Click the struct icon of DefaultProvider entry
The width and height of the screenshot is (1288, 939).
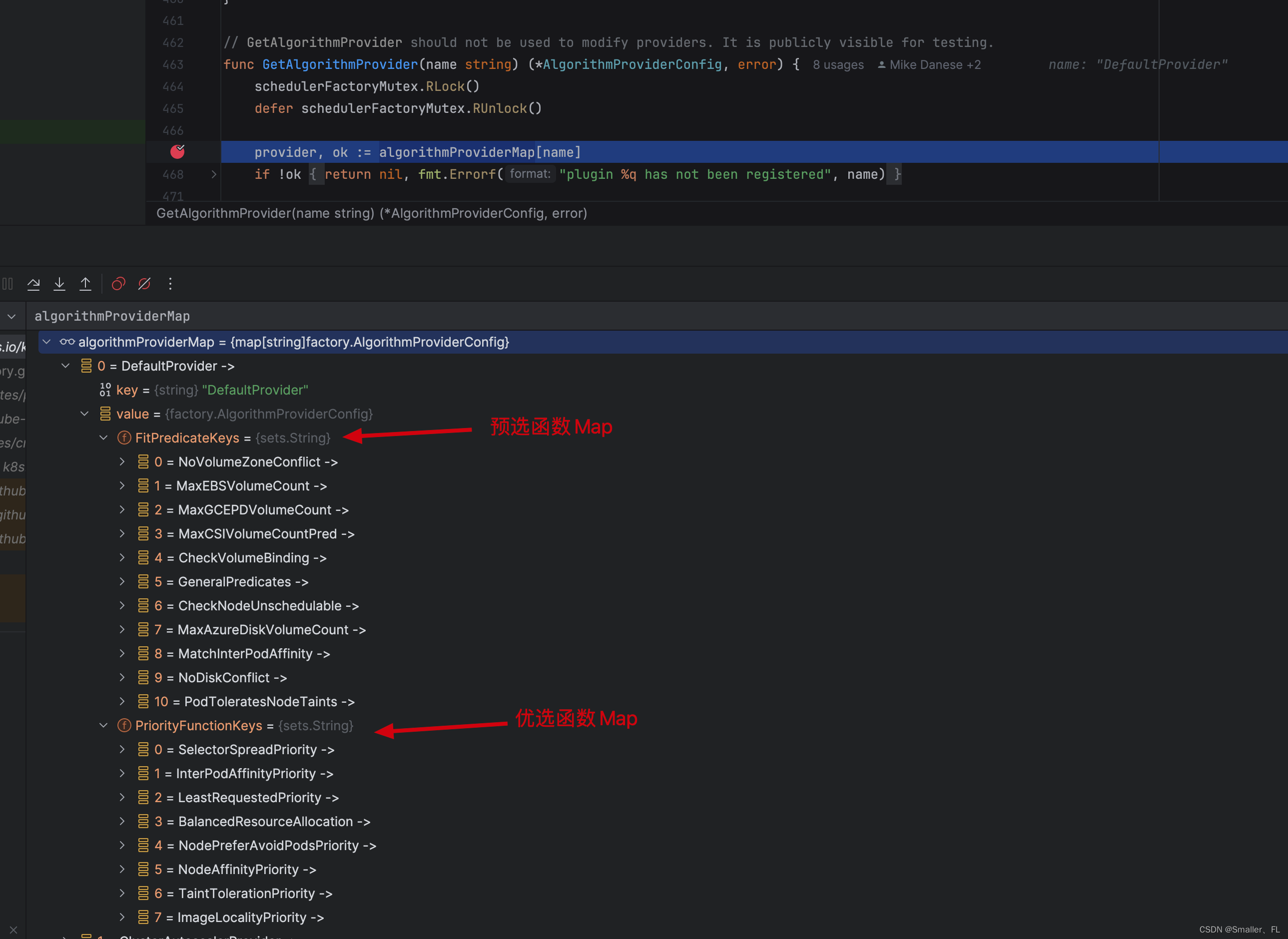86,366
